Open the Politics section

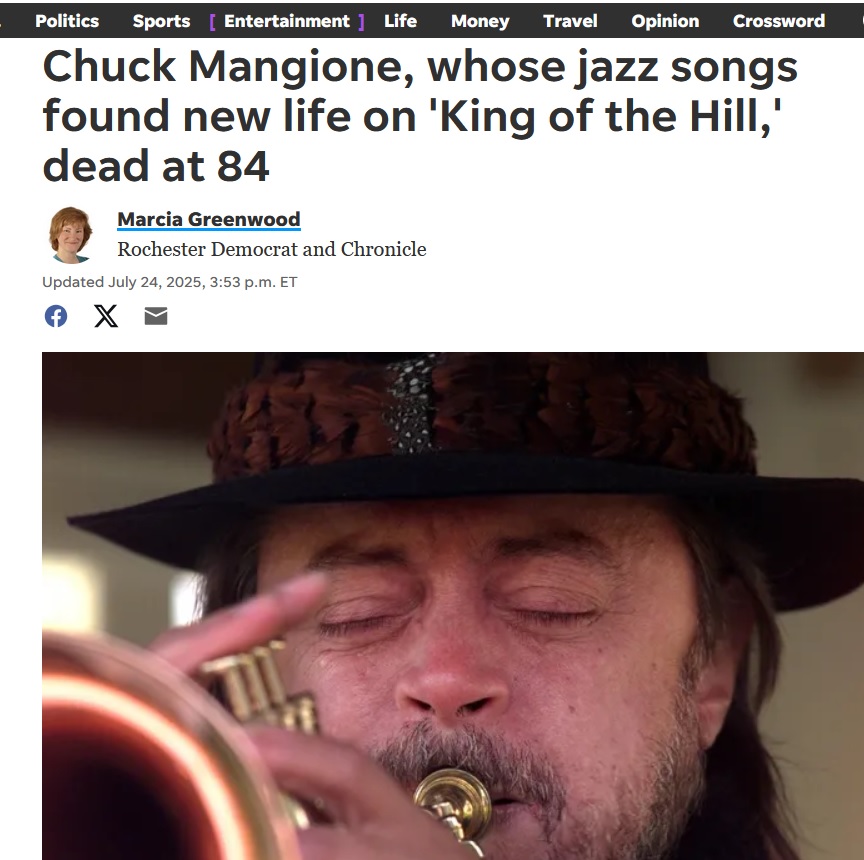coord(67,21)
